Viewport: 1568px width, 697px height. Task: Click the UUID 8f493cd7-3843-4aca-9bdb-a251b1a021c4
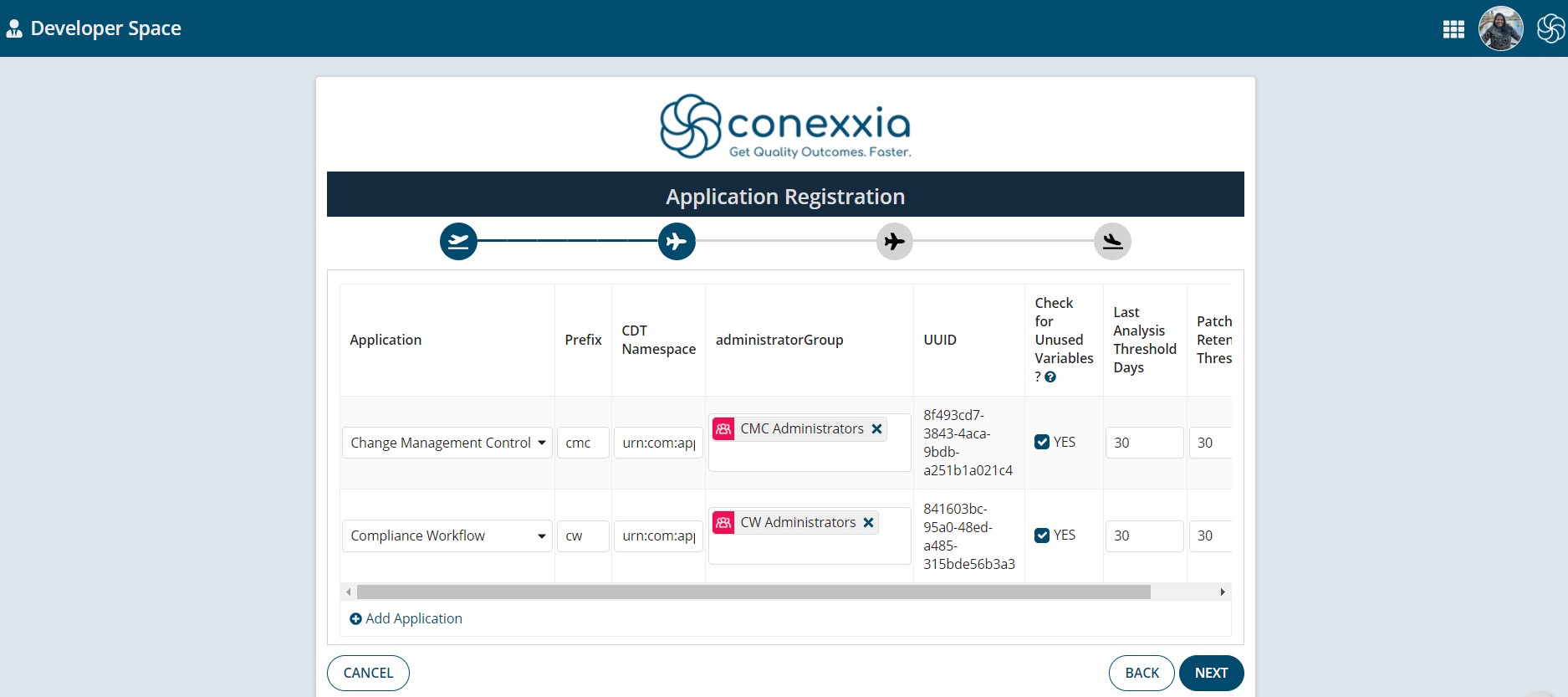968,443
